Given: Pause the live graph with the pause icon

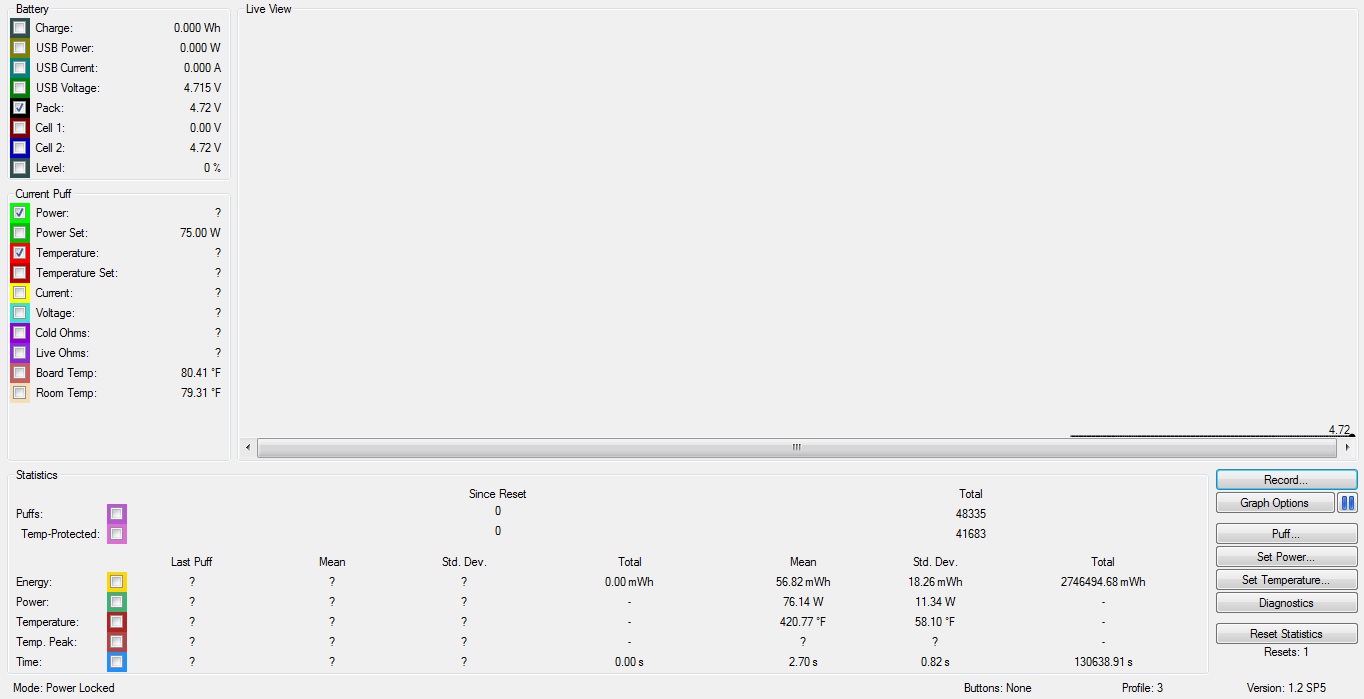Looking at the screenshot, I should [1347, 503].
